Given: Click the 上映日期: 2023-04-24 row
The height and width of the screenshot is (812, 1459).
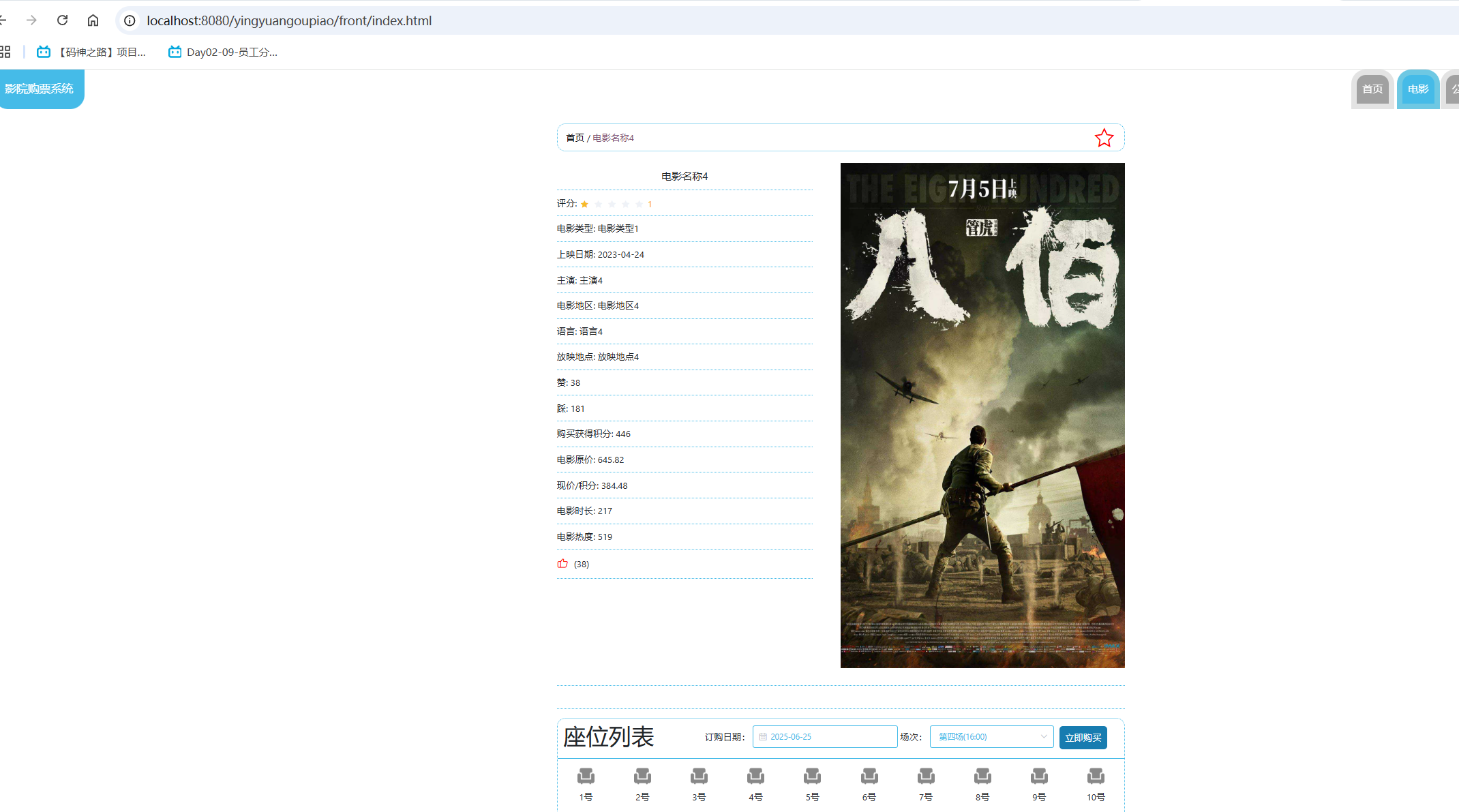Looking at the screenshot, I should tap(685, 254).
